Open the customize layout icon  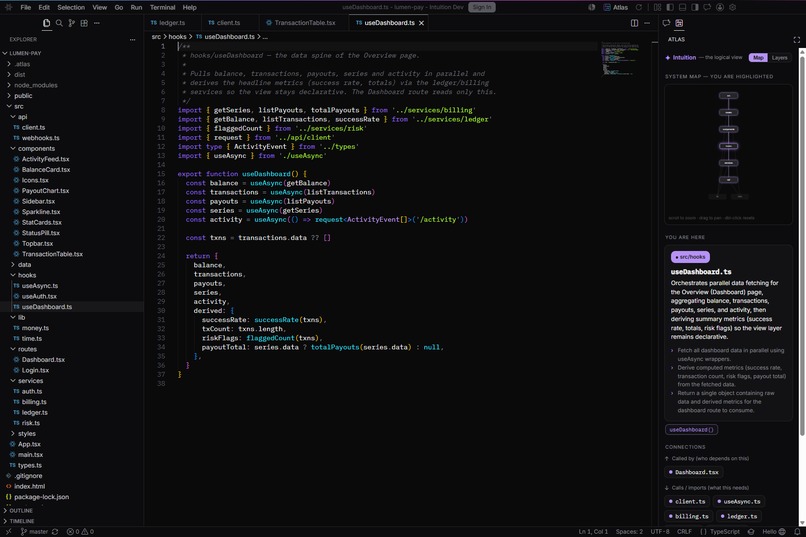coord(657,7)
